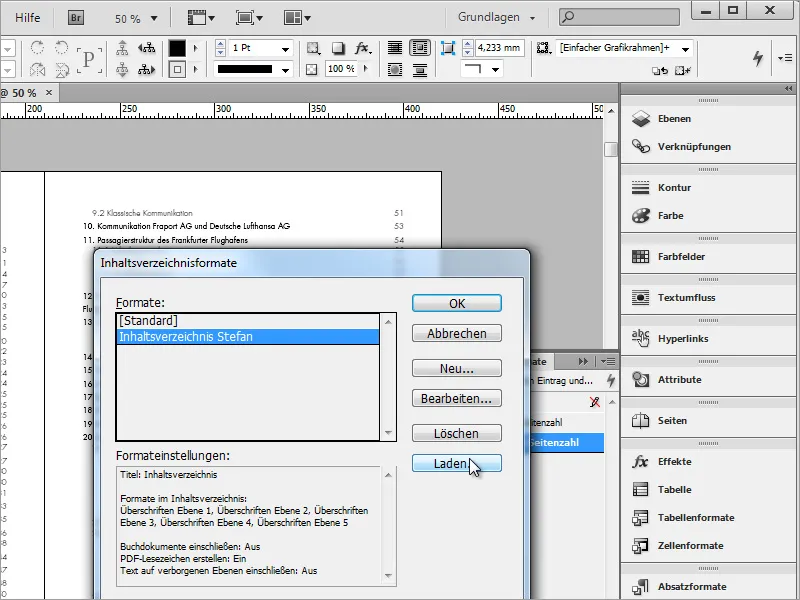Viewport: 800px width, 600px height.
Task: Open the view options dropdown
Action: point(201,18)
